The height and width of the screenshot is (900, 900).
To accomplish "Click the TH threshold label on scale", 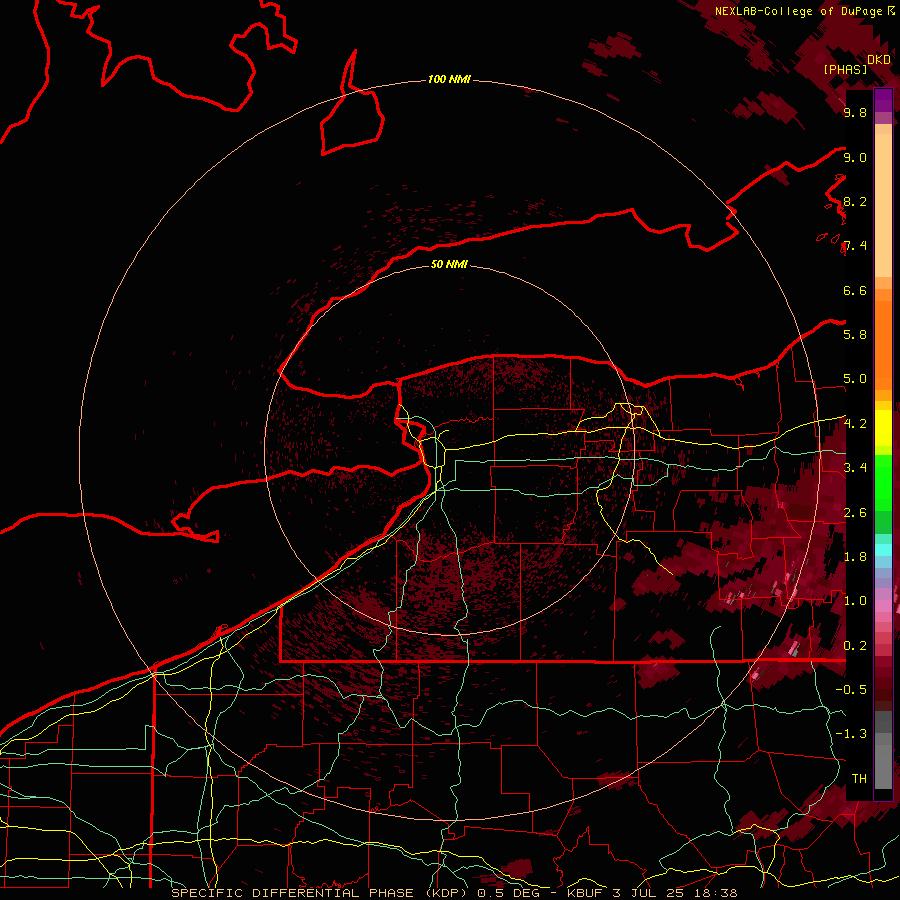I will [x=859, y=779].
